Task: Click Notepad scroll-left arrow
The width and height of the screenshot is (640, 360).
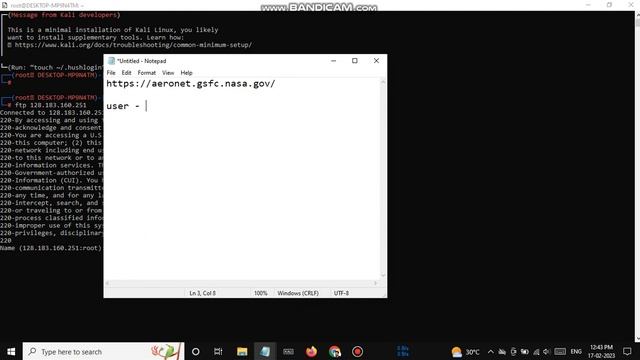Action: [x=108, y=283]
